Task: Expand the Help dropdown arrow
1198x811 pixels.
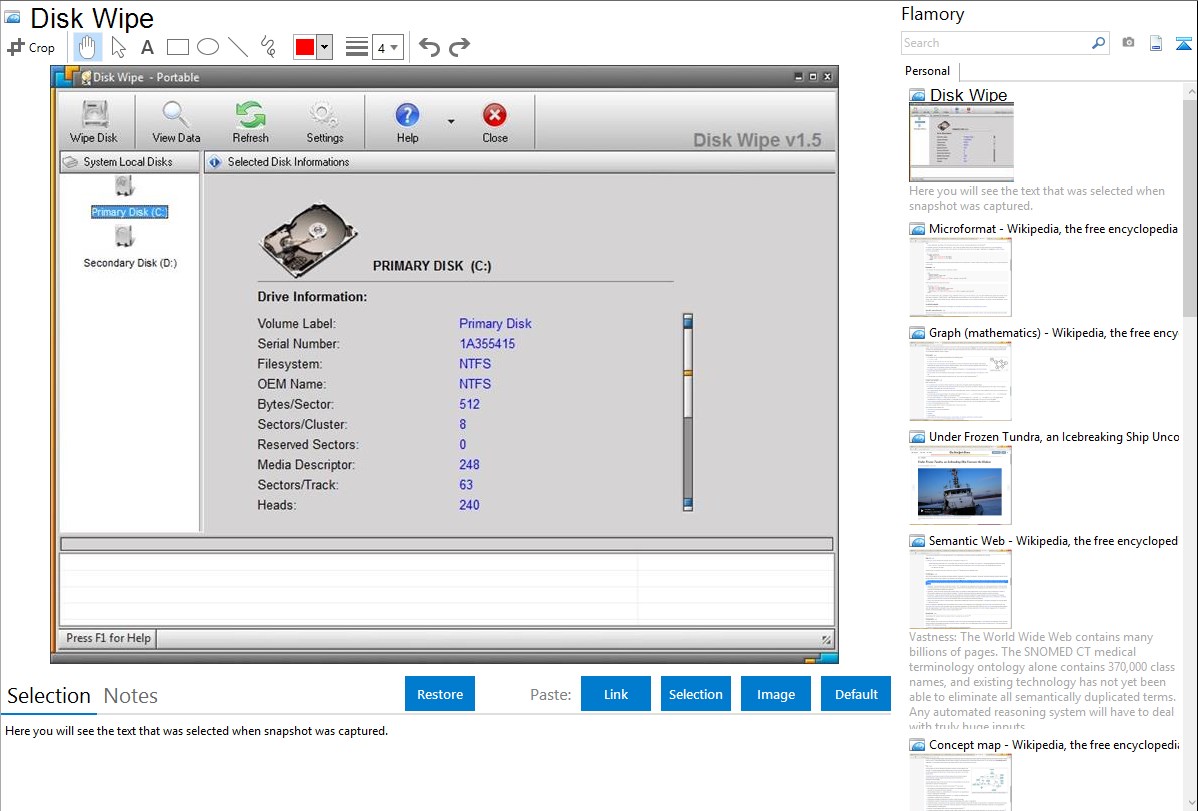Action: coord(451,122)
